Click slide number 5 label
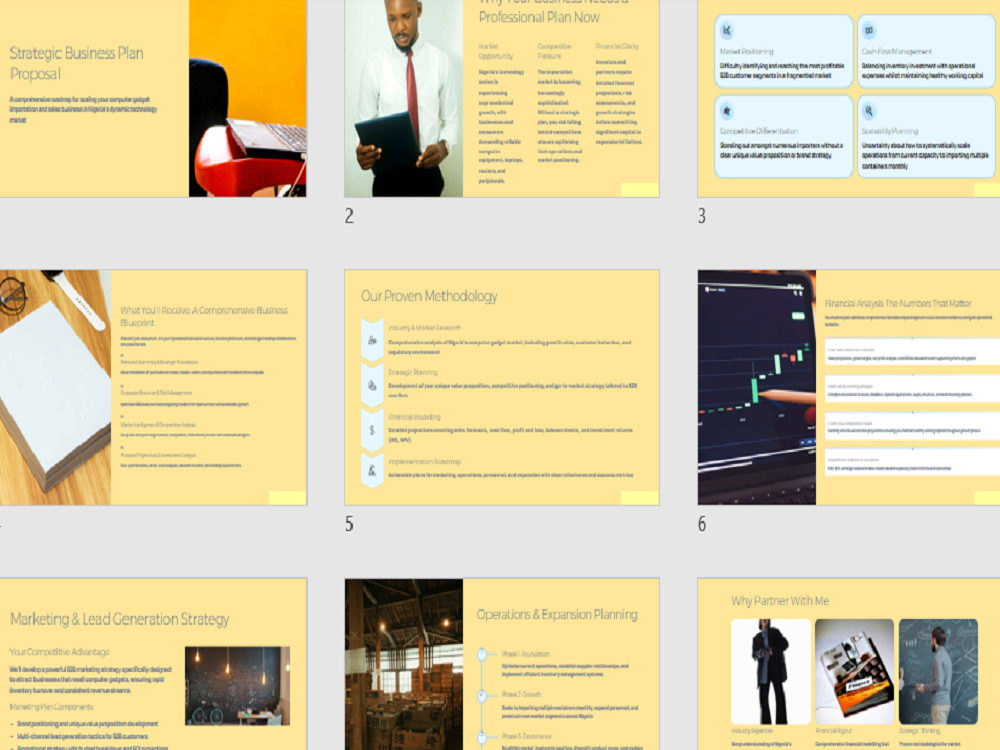The width and height of the screenshot is (1000, 750). 349,524
